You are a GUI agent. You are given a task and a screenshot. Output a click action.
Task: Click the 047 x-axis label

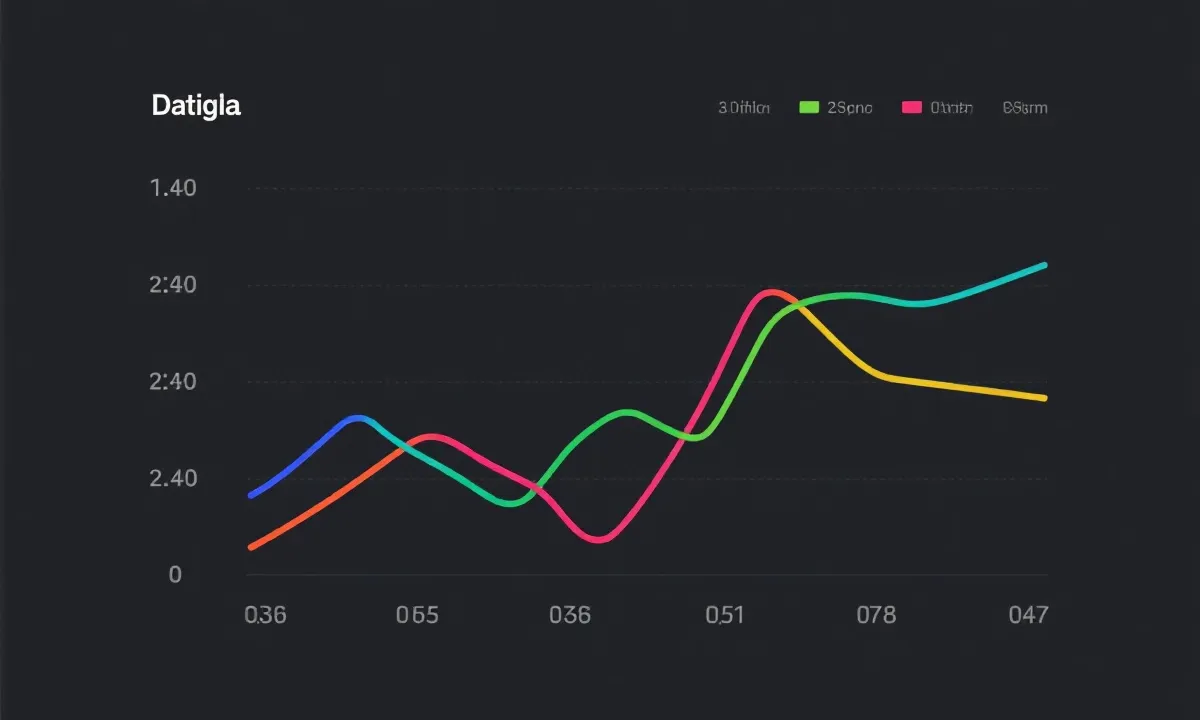pos(1028,615)
